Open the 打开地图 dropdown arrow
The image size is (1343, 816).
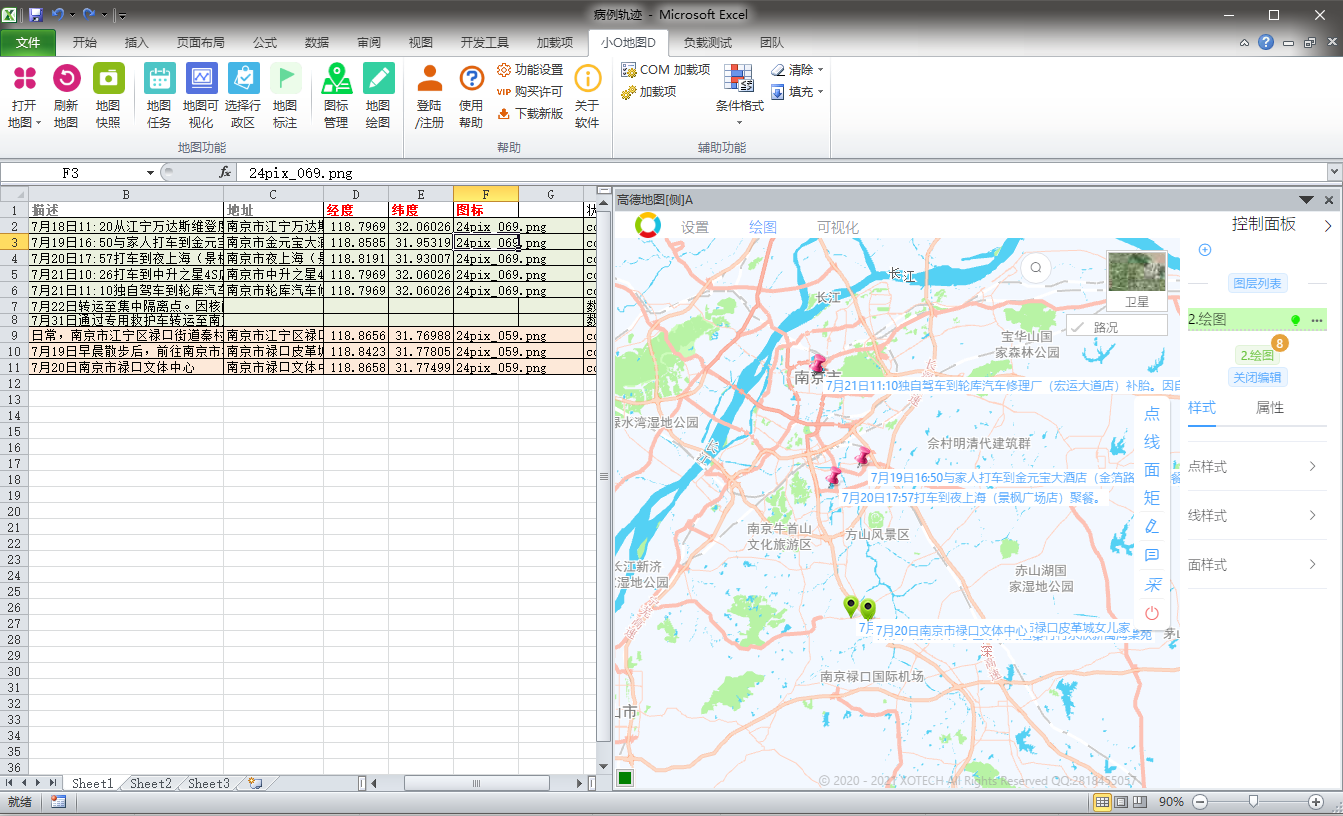pyautogui.click(x=38, y=123)
